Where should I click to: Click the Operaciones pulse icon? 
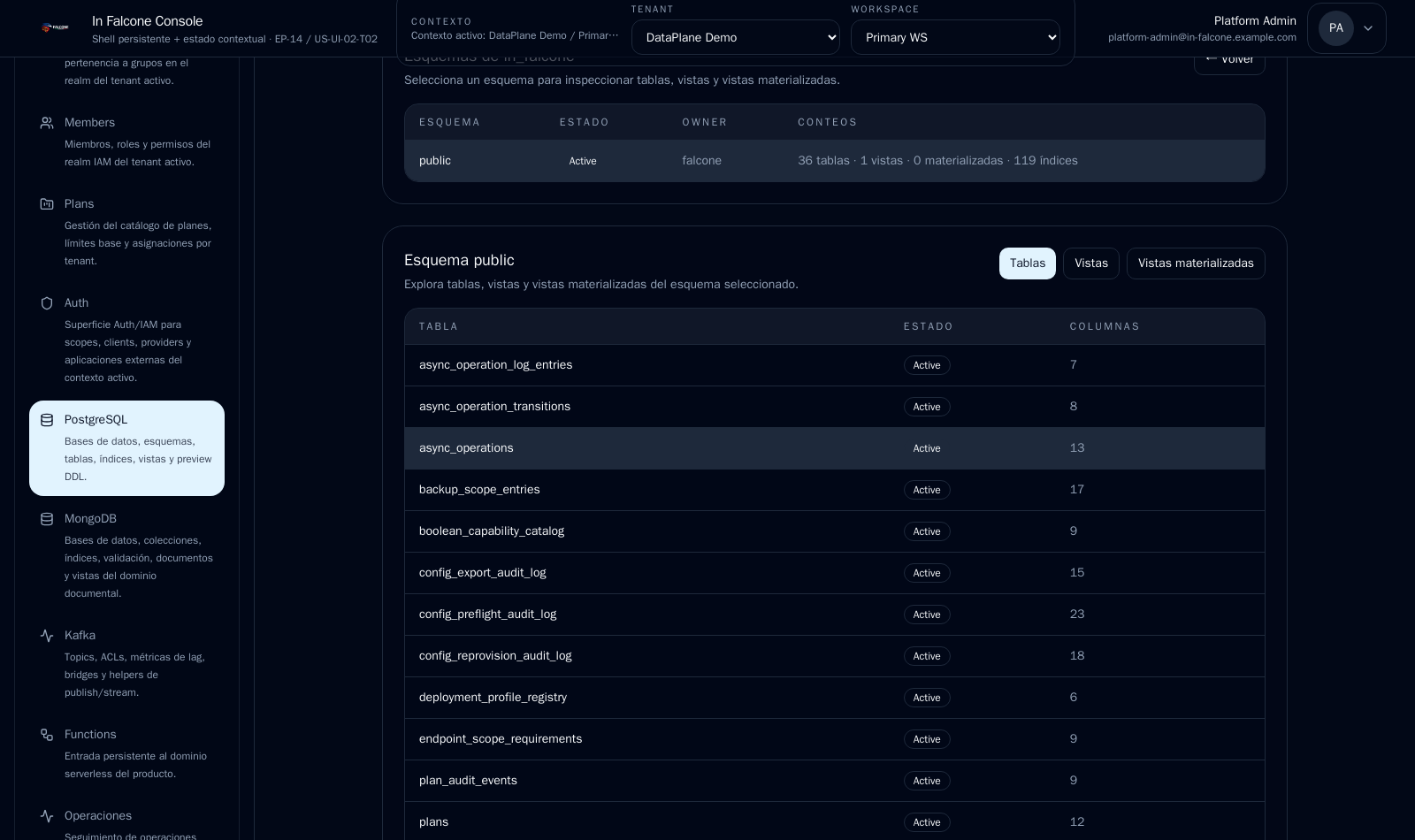pos(47,816)
